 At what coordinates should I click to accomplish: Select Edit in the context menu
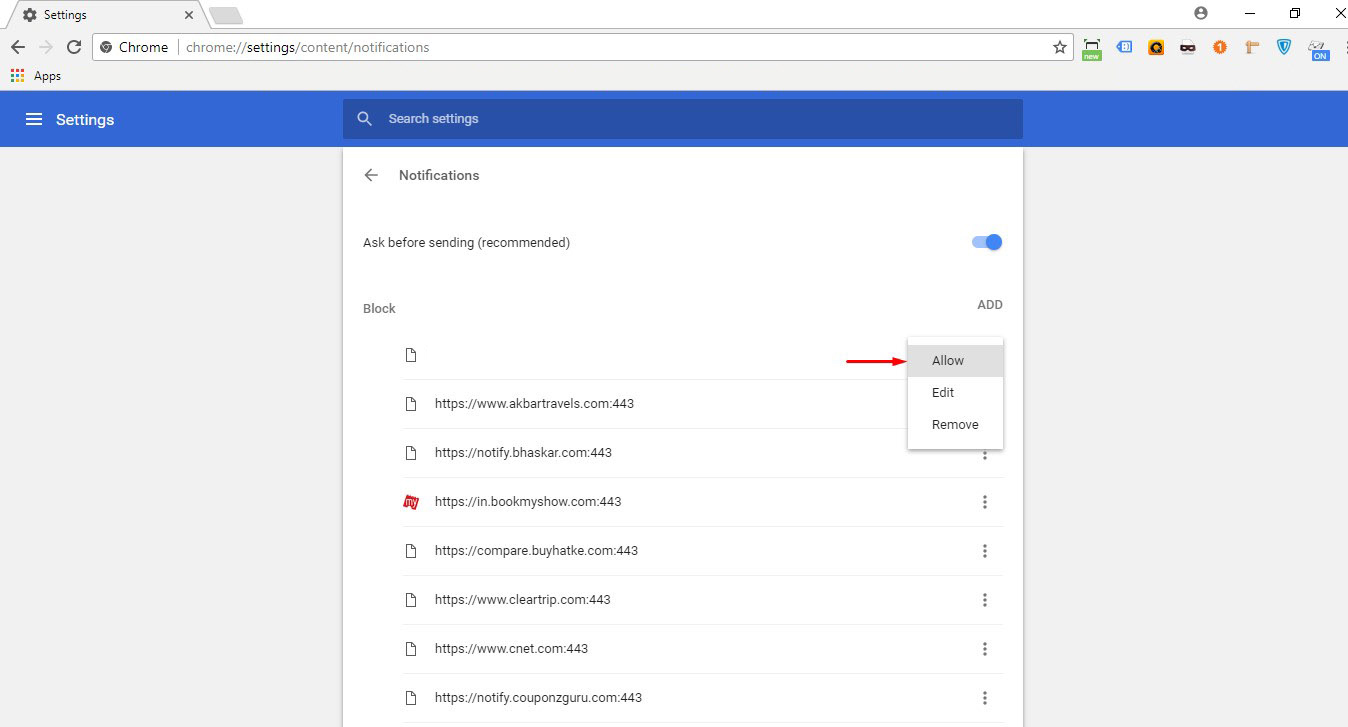942,392
